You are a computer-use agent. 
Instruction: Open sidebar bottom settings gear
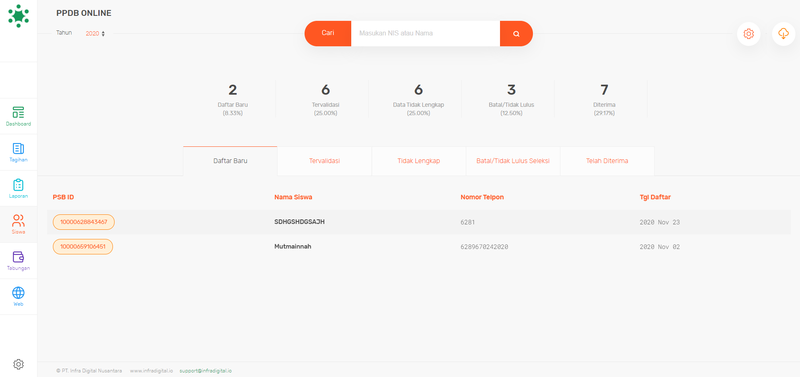(x=18, y=364)
